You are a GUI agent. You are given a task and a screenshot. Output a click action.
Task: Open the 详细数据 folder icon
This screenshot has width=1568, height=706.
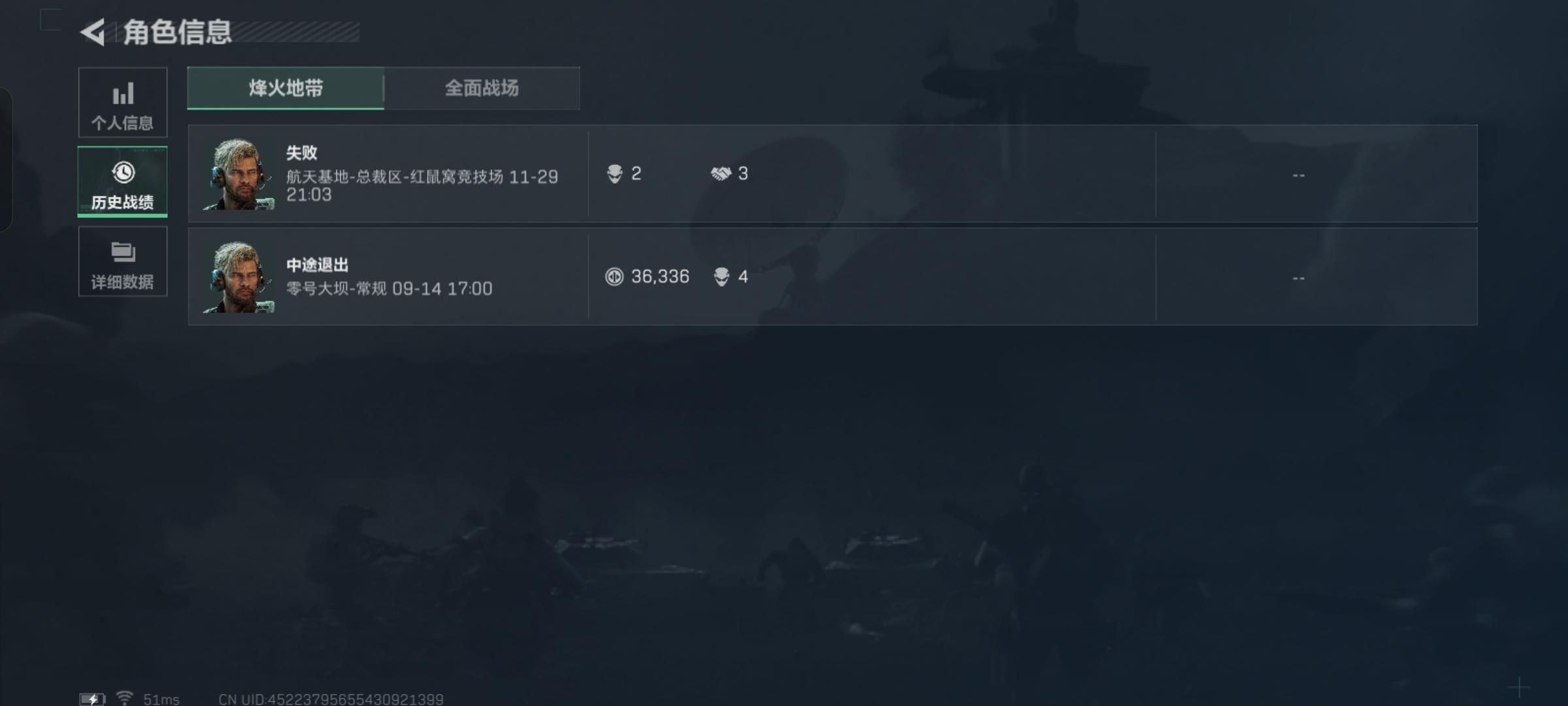tap(123, 252)
